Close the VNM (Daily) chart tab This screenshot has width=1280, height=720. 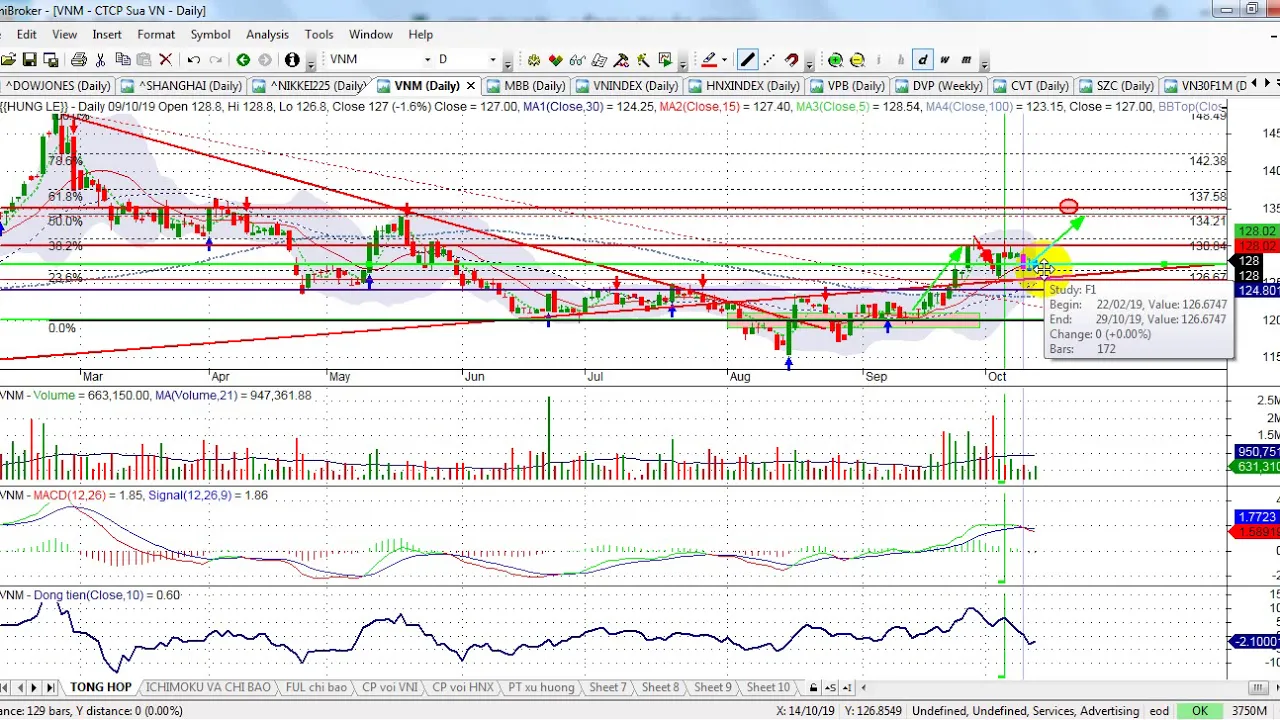pyautogui.click(x=470, y=86)
